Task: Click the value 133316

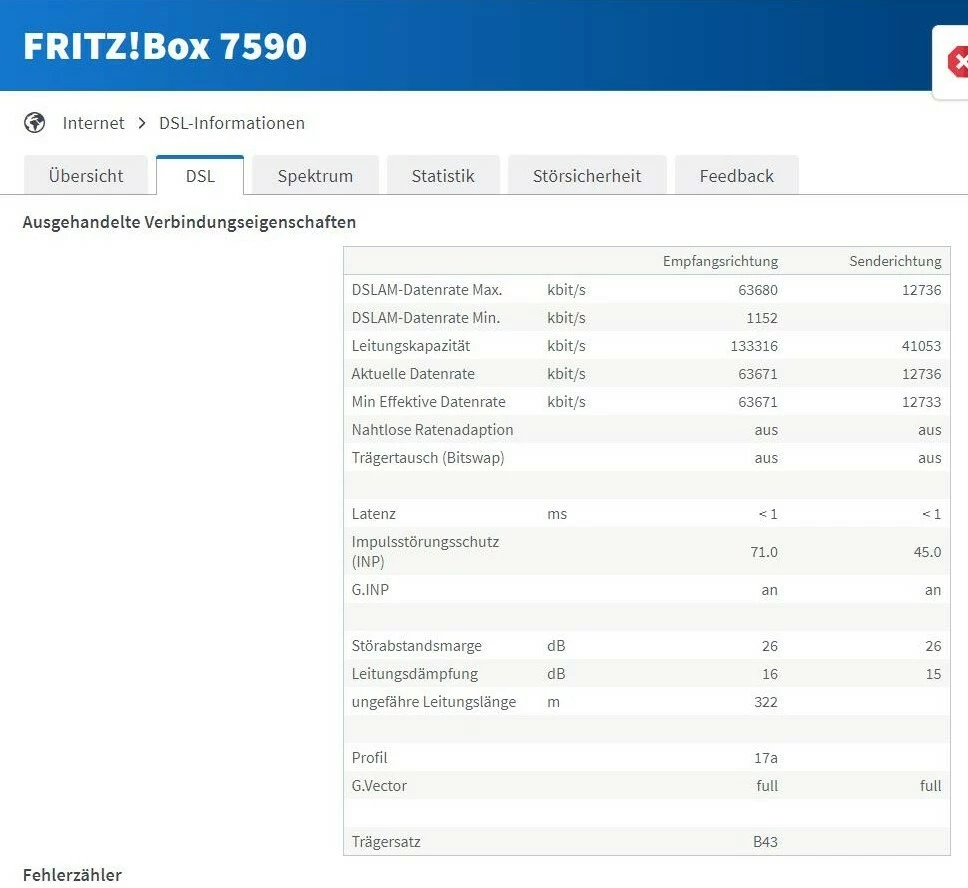Action: pyautogui.click(x=754, y=346)
